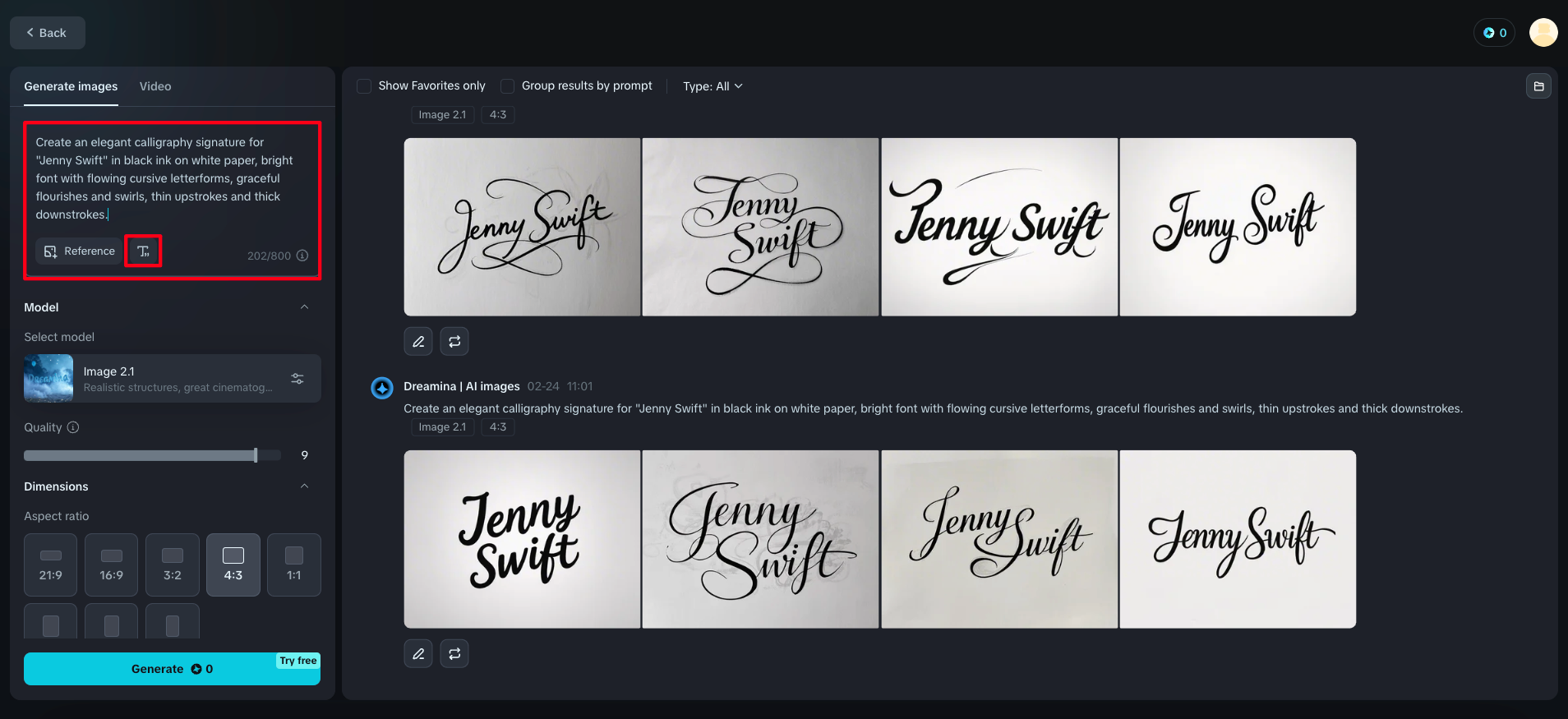
Task: Click the Image 2.1 tag of top results
Action: pos(442,115)
